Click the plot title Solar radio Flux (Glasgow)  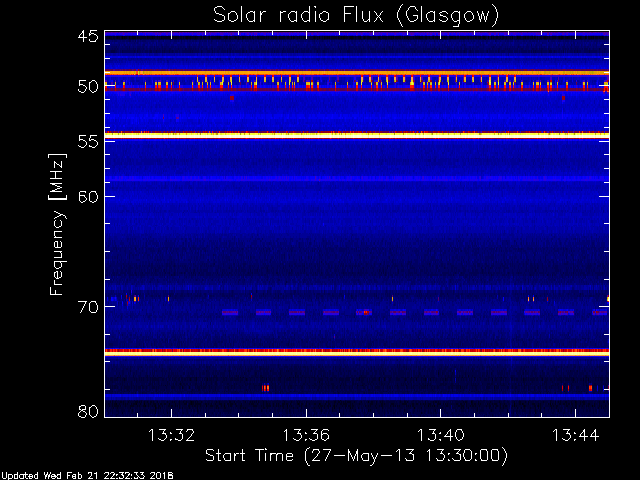(356, 16)
